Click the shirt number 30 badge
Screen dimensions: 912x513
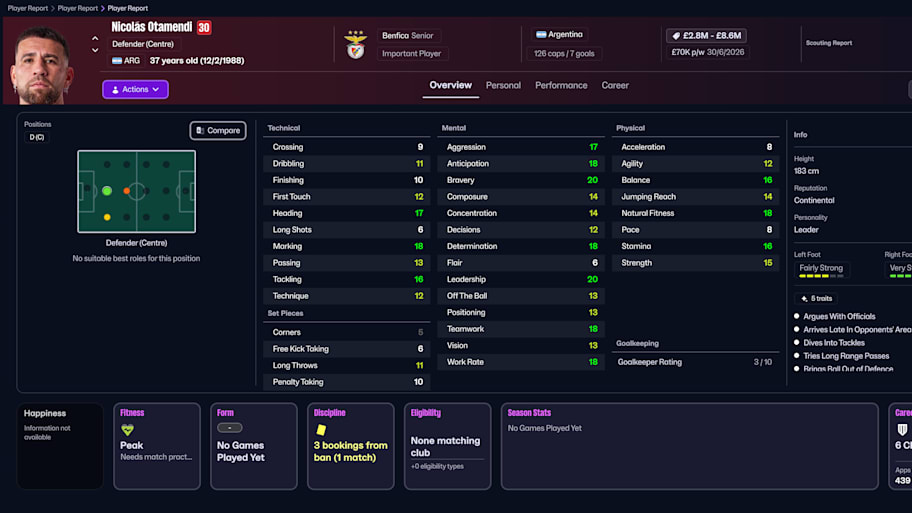(x=204, y=27)
